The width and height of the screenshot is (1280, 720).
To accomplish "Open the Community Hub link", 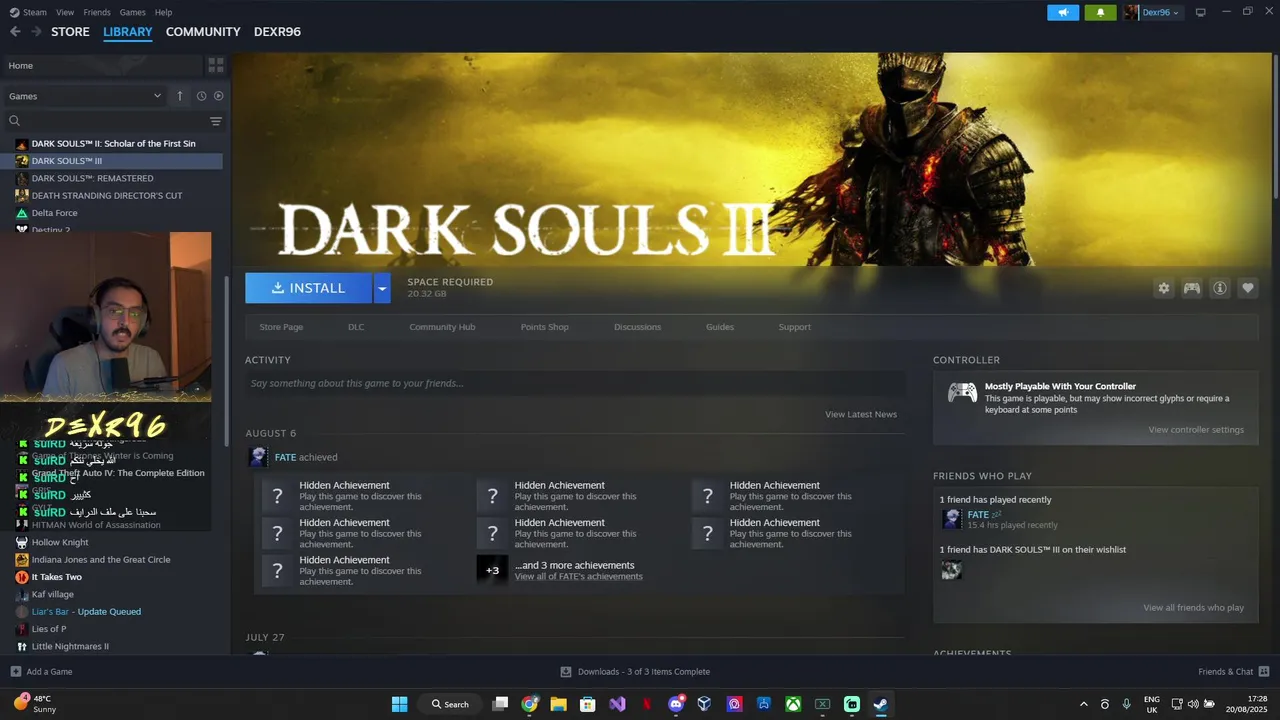I will 442,327.
